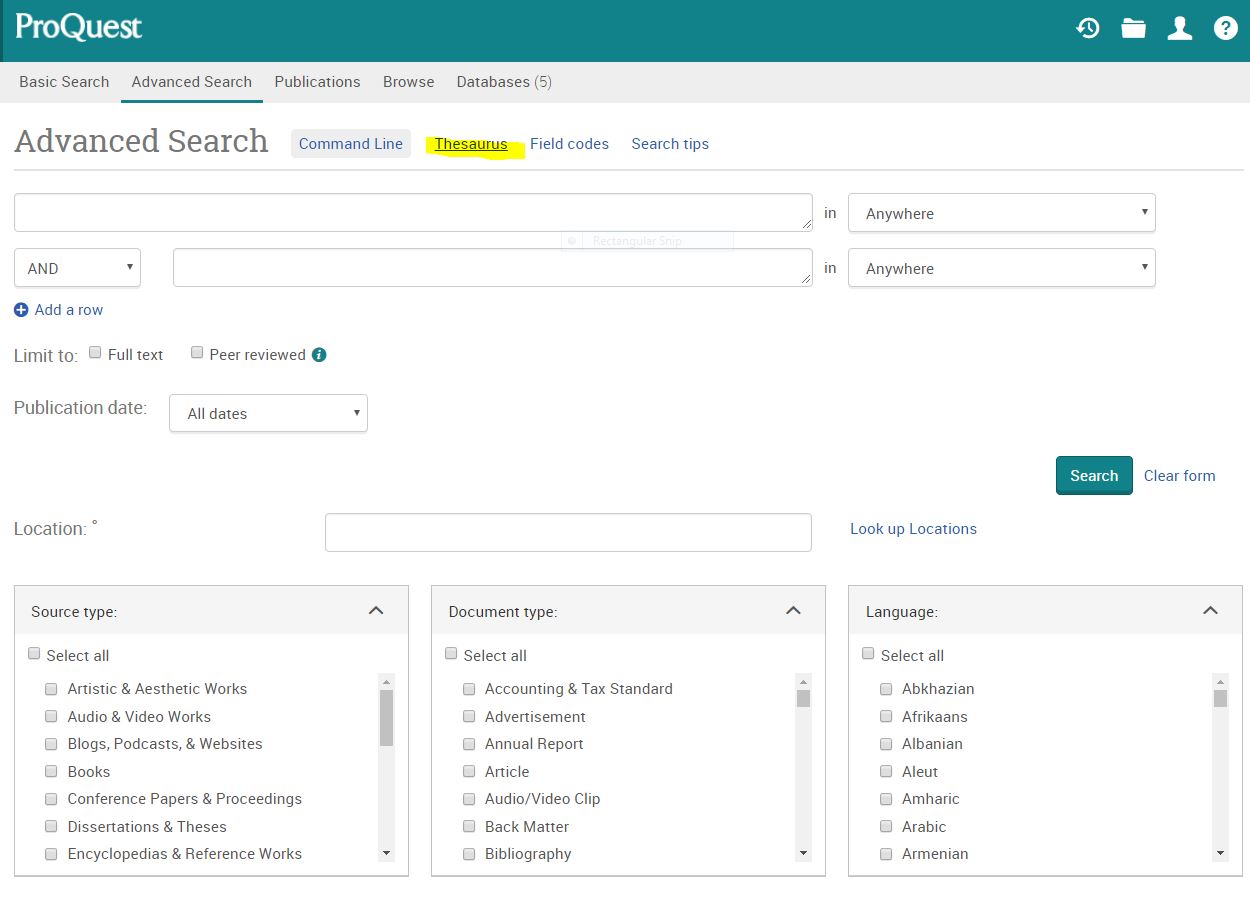Screen dimensions: 1250x920
Task: Click the Location text input field
Action: pos(568,532)
